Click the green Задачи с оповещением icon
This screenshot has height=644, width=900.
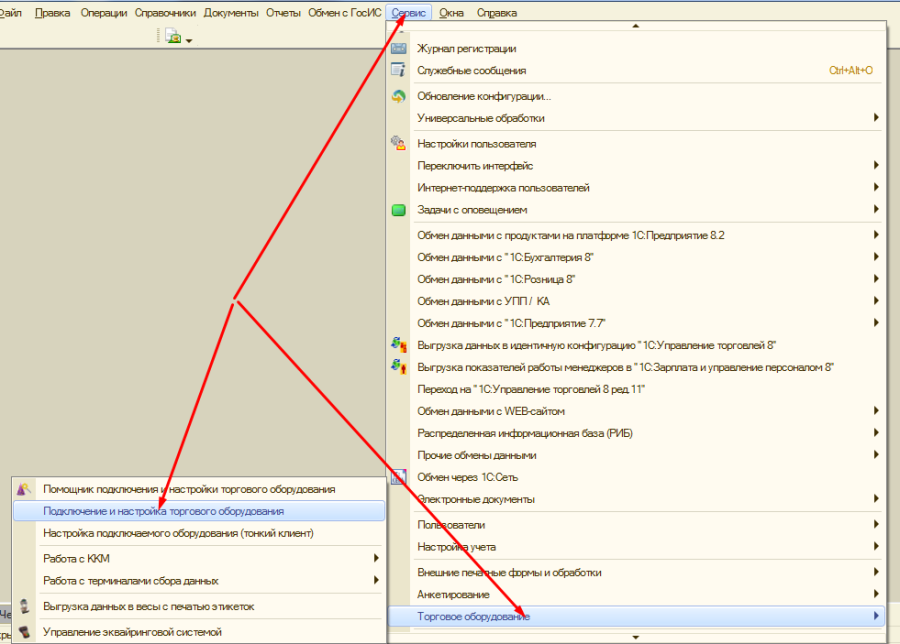click(398, 210)
